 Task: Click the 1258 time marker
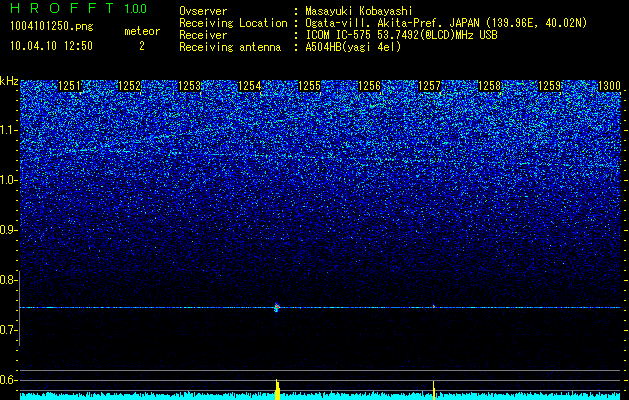(x=490, y=86)
